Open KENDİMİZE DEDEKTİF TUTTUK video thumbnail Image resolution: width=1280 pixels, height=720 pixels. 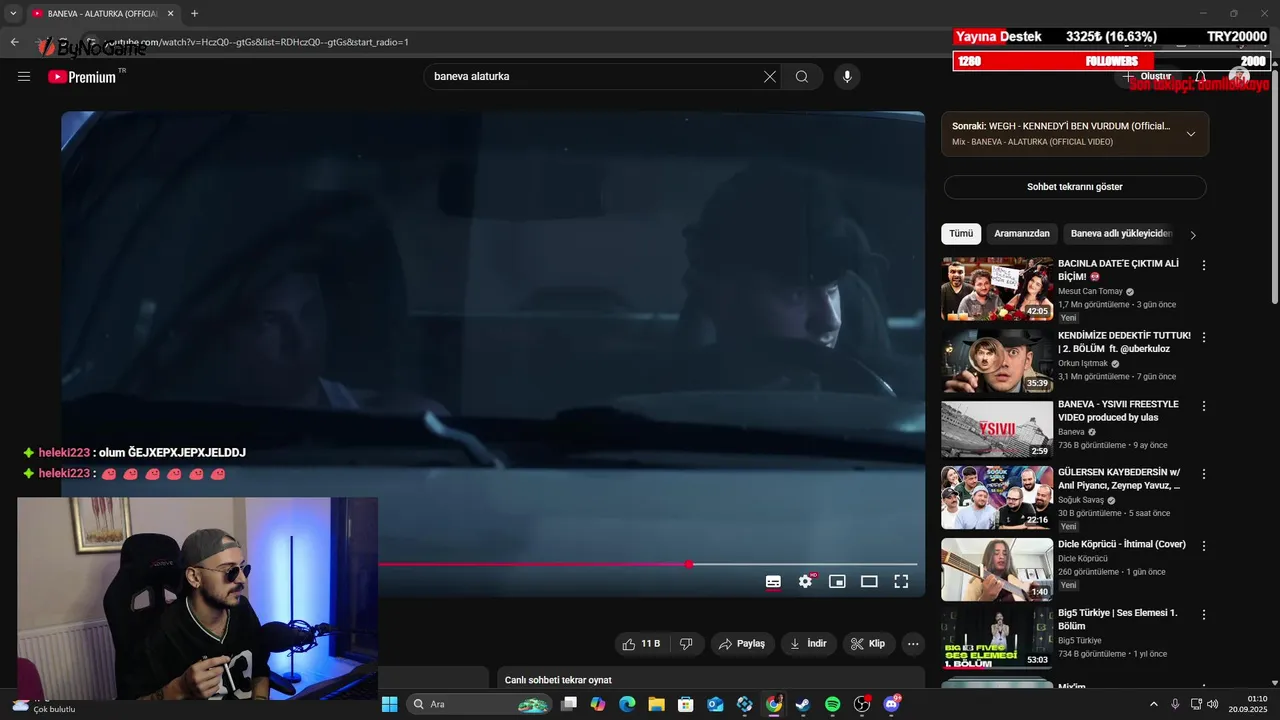[997, 361]
